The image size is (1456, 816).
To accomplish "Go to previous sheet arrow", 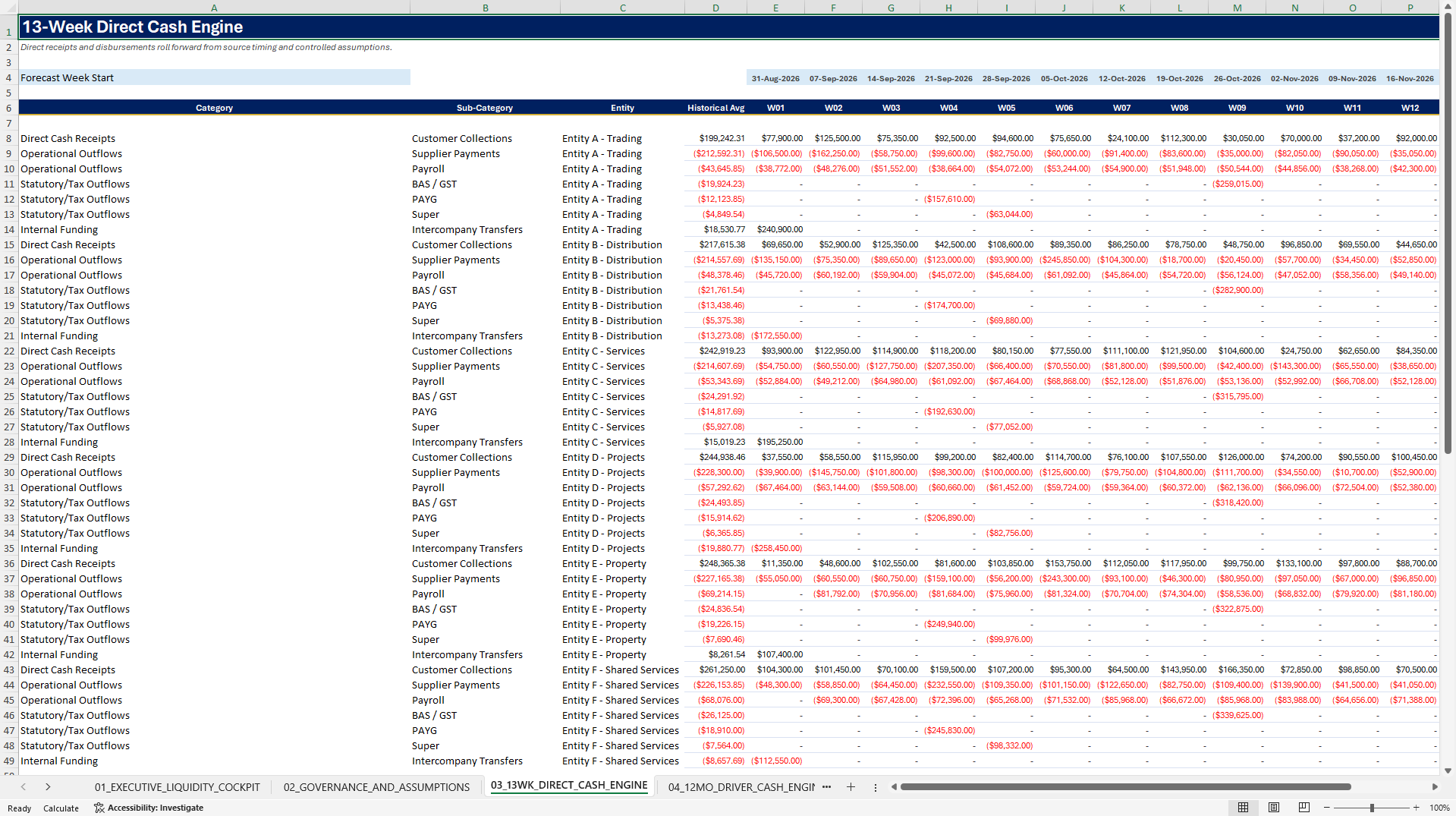I will point(24,787).
